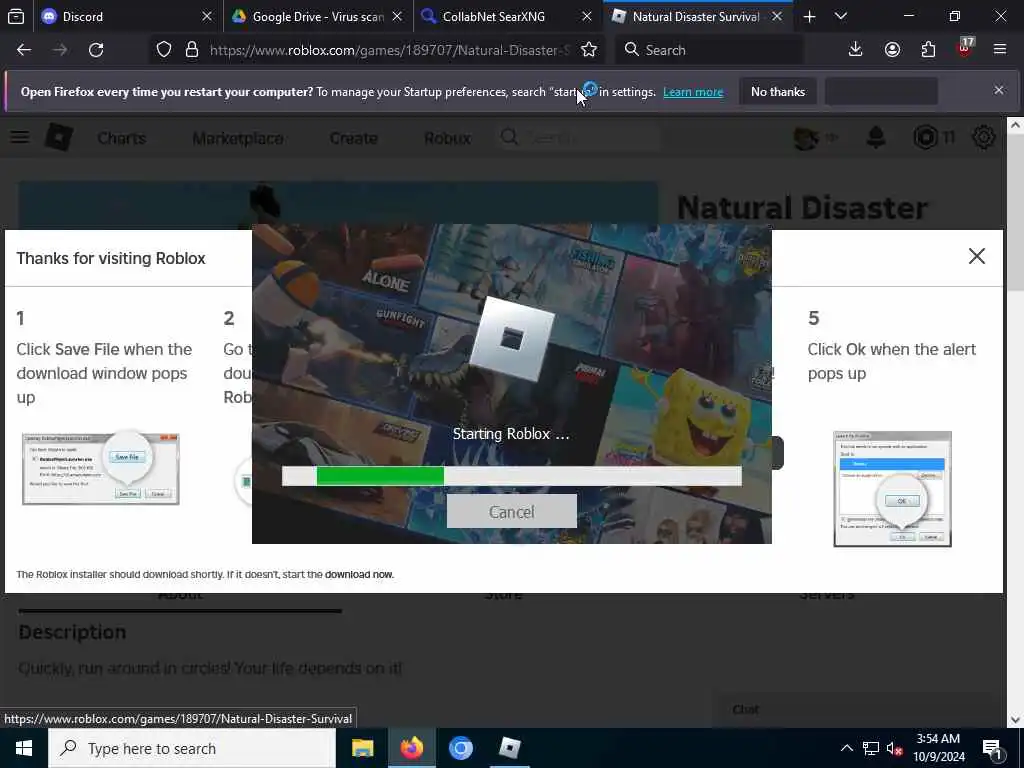1024x768 pixels.
Task: Click the Firefox Search box
Action: (x=709, y=50)
